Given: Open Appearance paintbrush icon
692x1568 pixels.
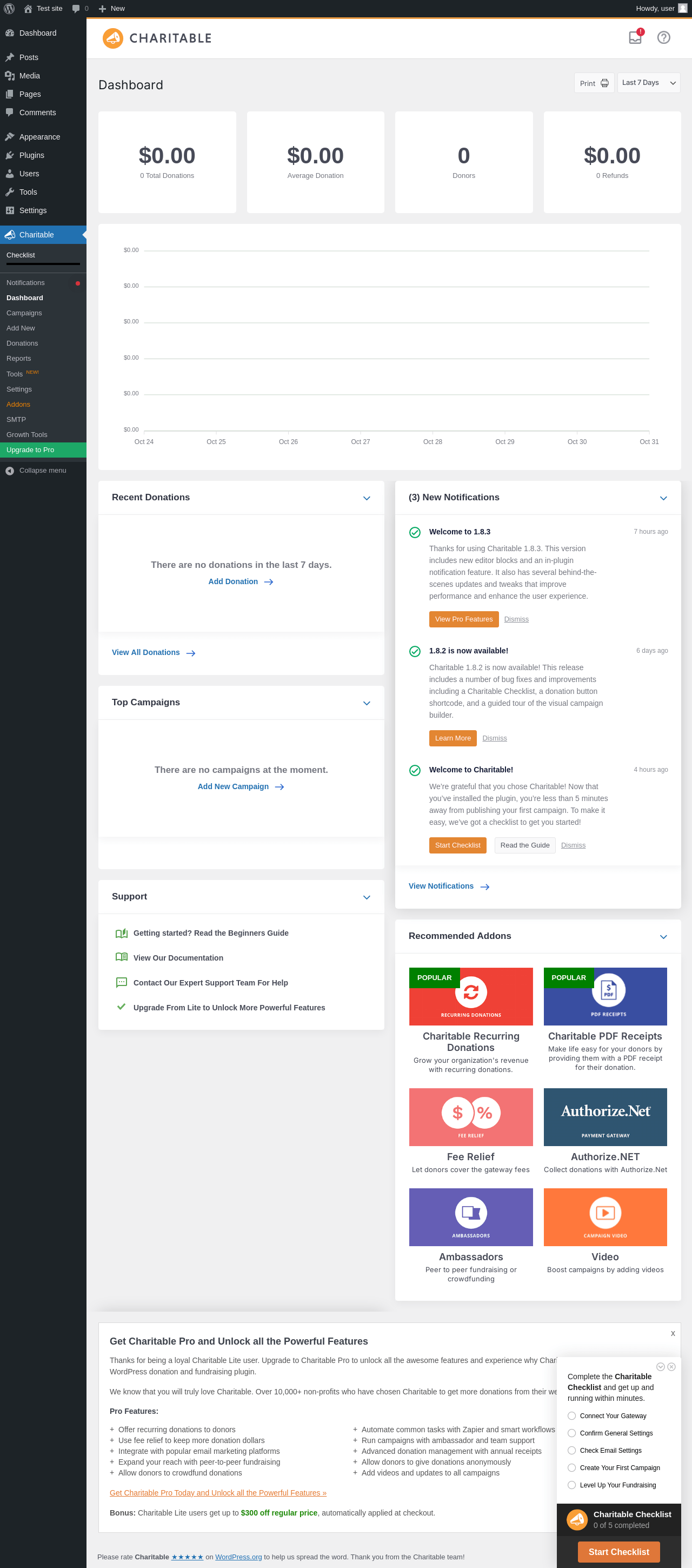Looking at the screenshot, I should point(10,137).
